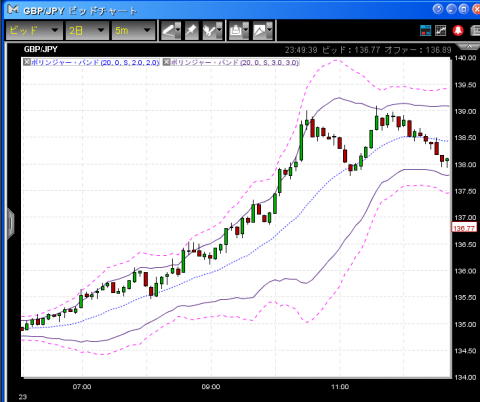Click the 136.77 current price marker
The width and height of the screenshot is (480, 402).
point(464,228)
